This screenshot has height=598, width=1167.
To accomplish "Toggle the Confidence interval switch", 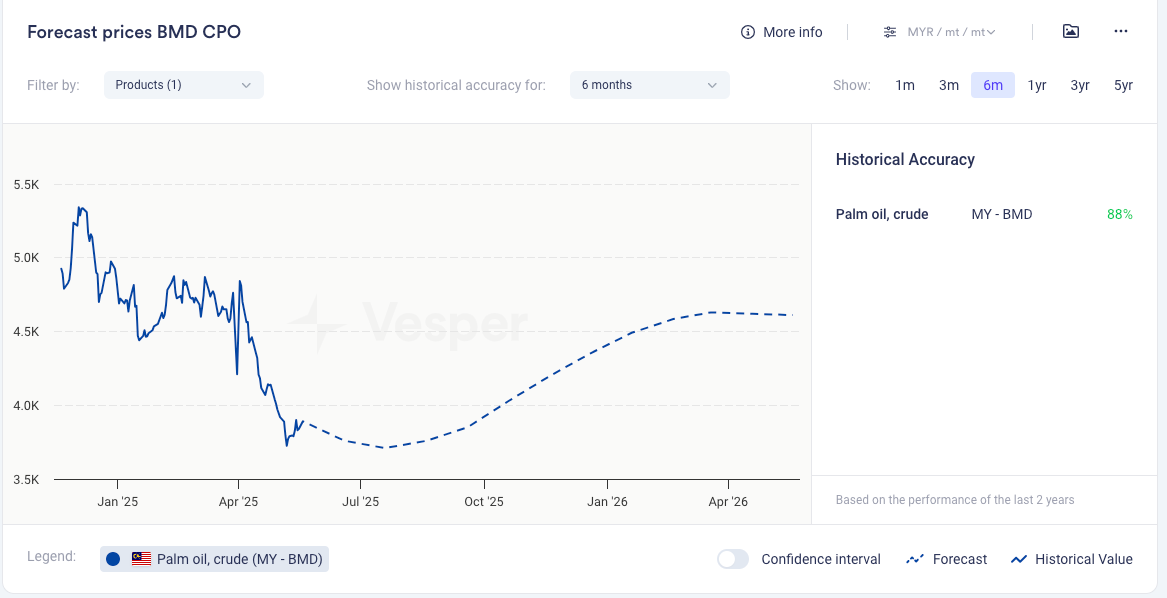I will [733, 559].
